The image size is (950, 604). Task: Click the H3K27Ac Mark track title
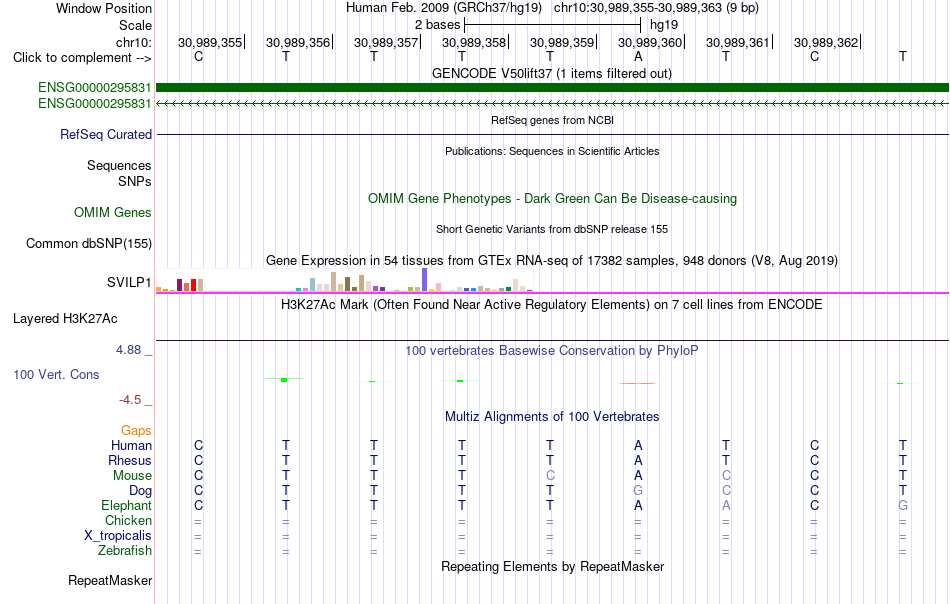coord(551,304)
